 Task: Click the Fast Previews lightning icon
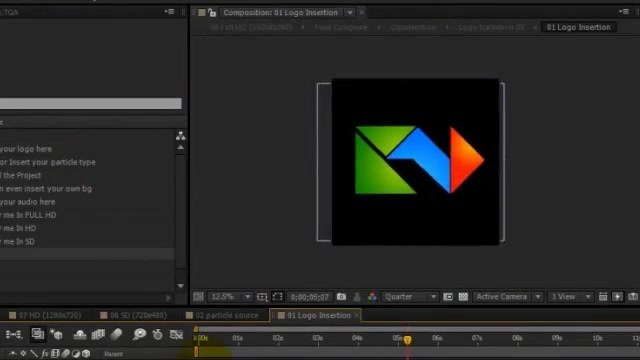point(618,297)
